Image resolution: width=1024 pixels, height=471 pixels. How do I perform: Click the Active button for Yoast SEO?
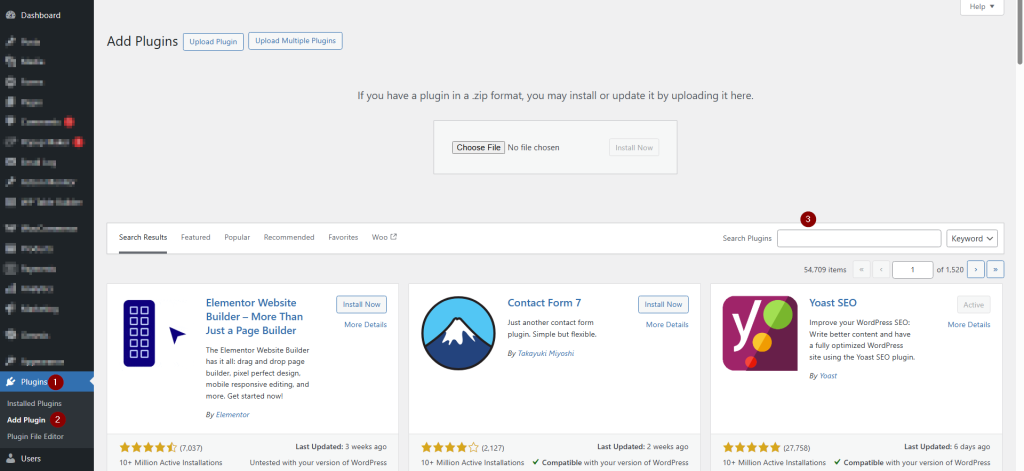click(x=974, y=304)
